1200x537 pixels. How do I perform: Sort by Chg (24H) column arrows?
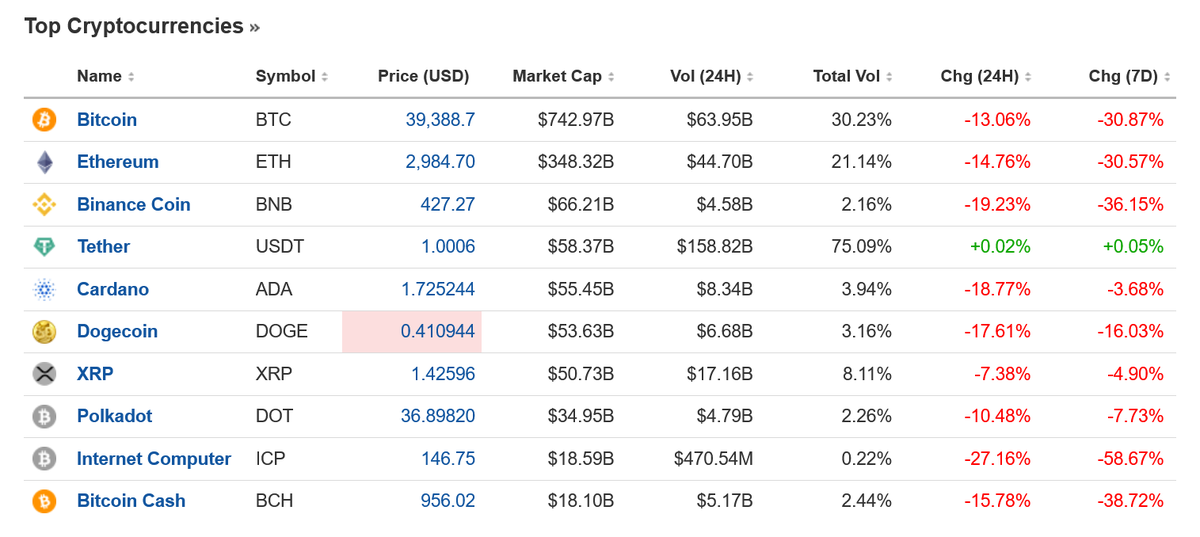coord(1027,77)
